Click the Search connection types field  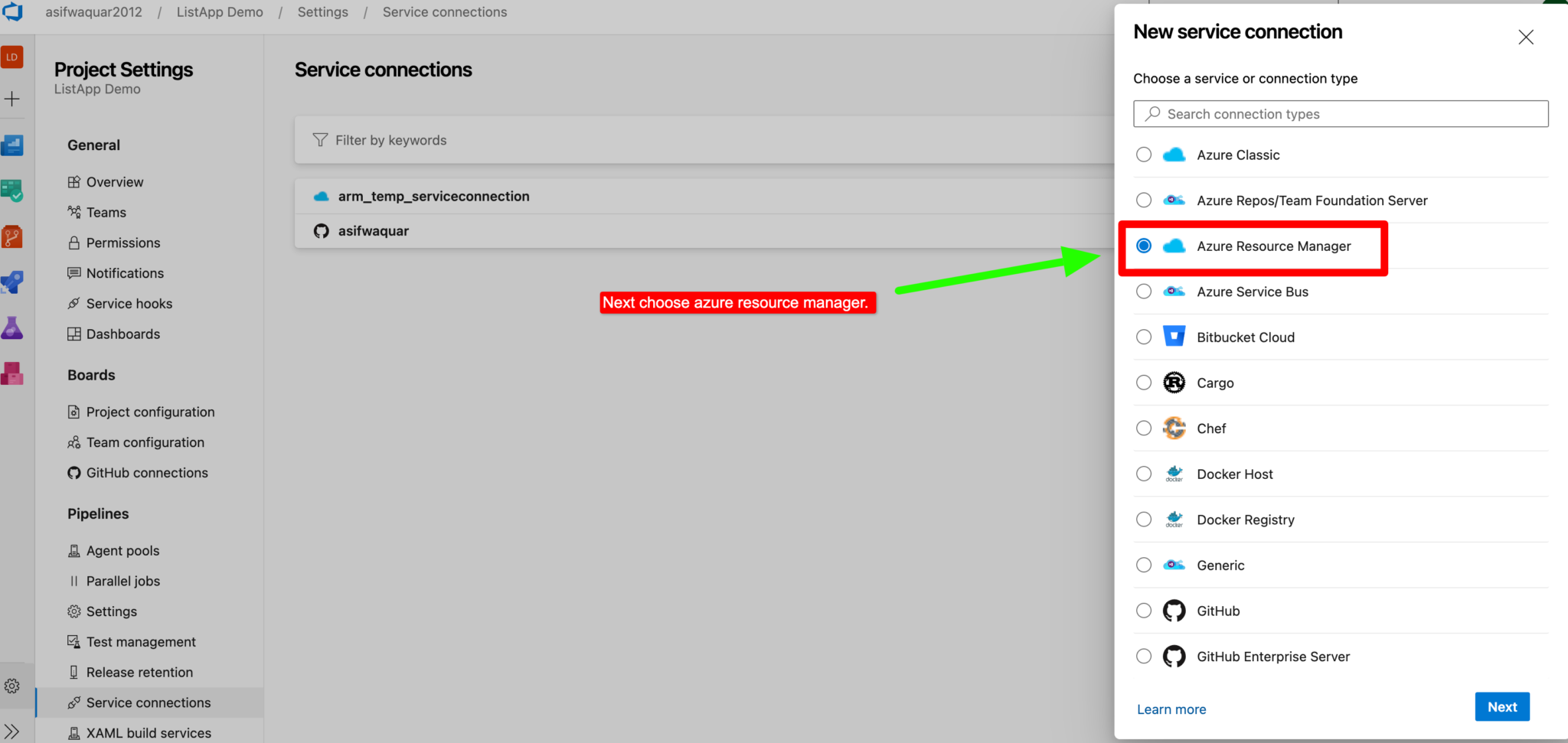[x=1340, y=113]
